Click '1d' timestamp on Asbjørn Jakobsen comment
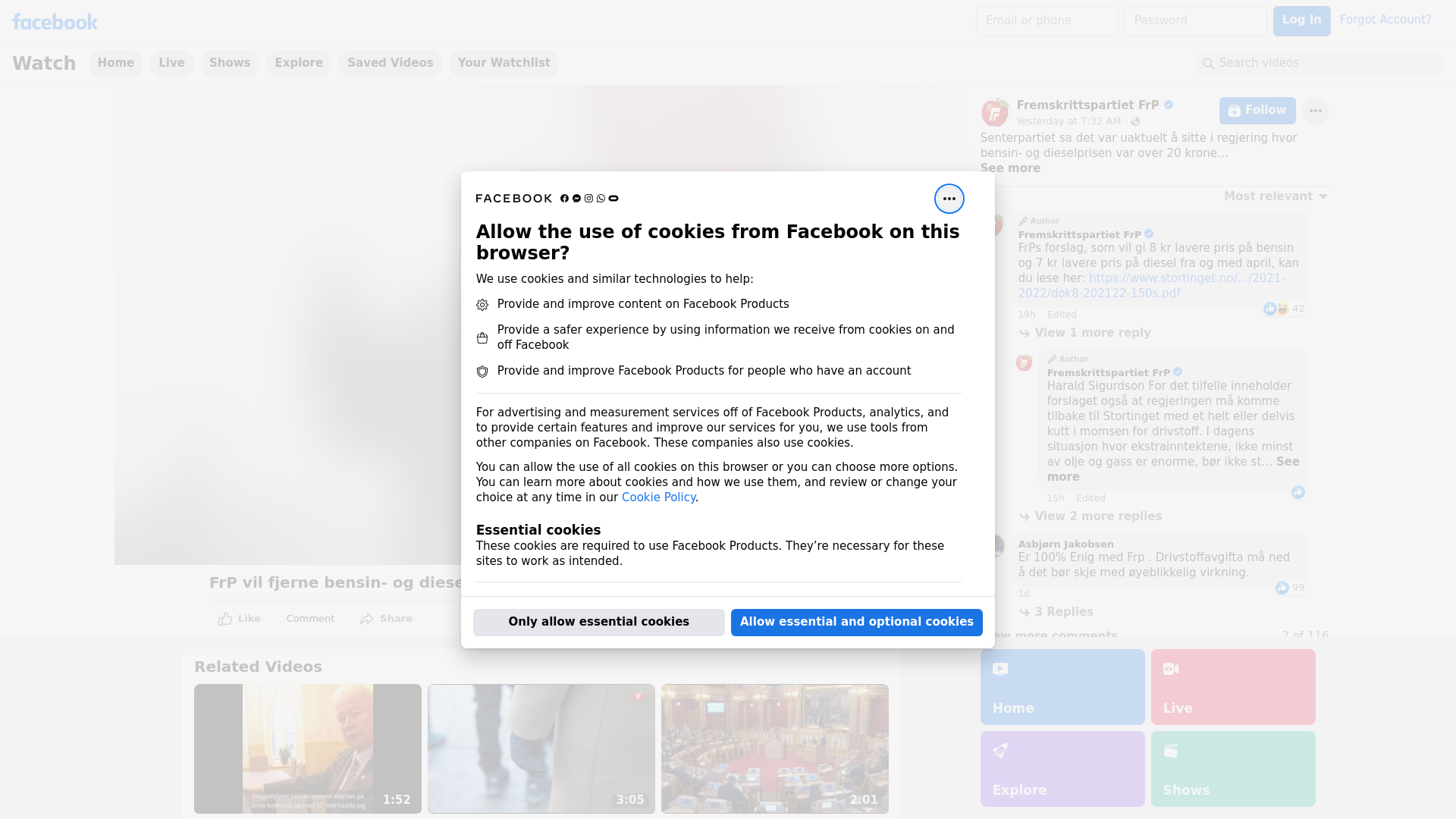The height and width of the screenshot is (819, 1456). (1024, 594)
